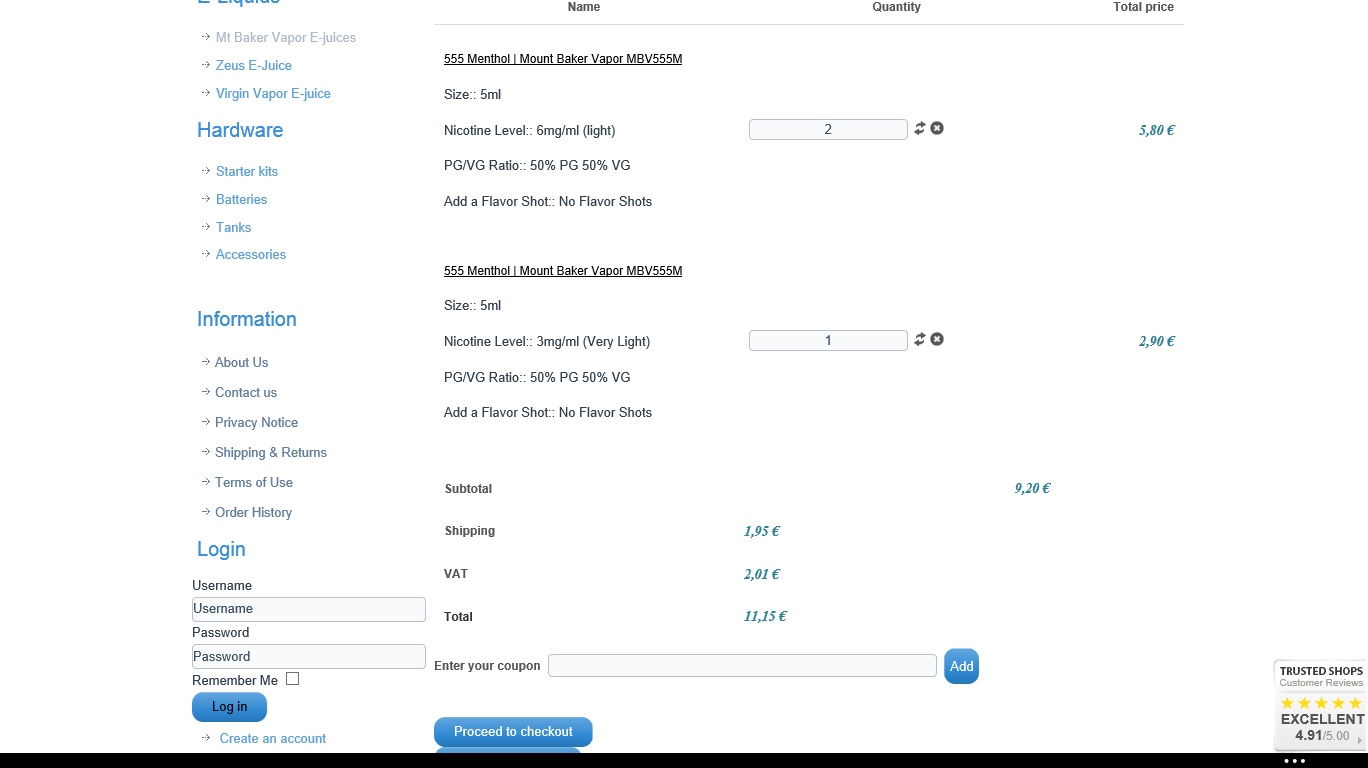
Task: Click the Name column header
Action: pyautogui.click(x=584, y=7)
